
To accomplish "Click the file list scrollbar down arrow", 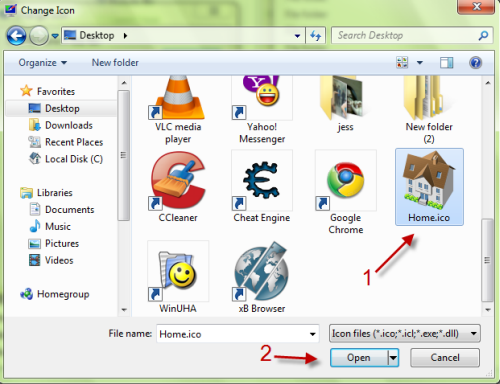I will (x=488, y=310).
